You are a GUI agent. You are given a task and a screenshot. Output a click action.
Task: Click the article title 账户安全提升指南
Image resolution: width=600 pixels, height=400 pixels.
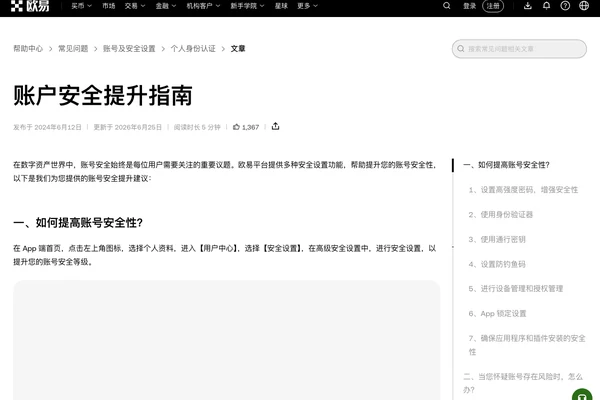(103, 95)
